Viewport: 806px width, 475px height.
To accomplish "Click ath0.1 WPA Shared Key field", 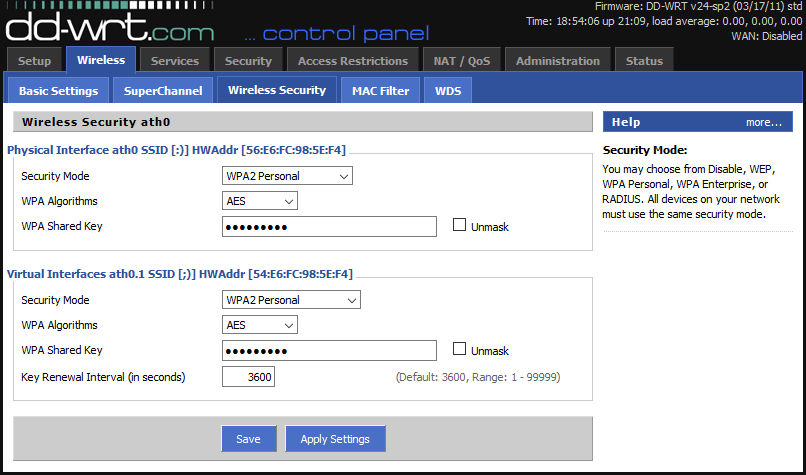I will pos(329,351).
